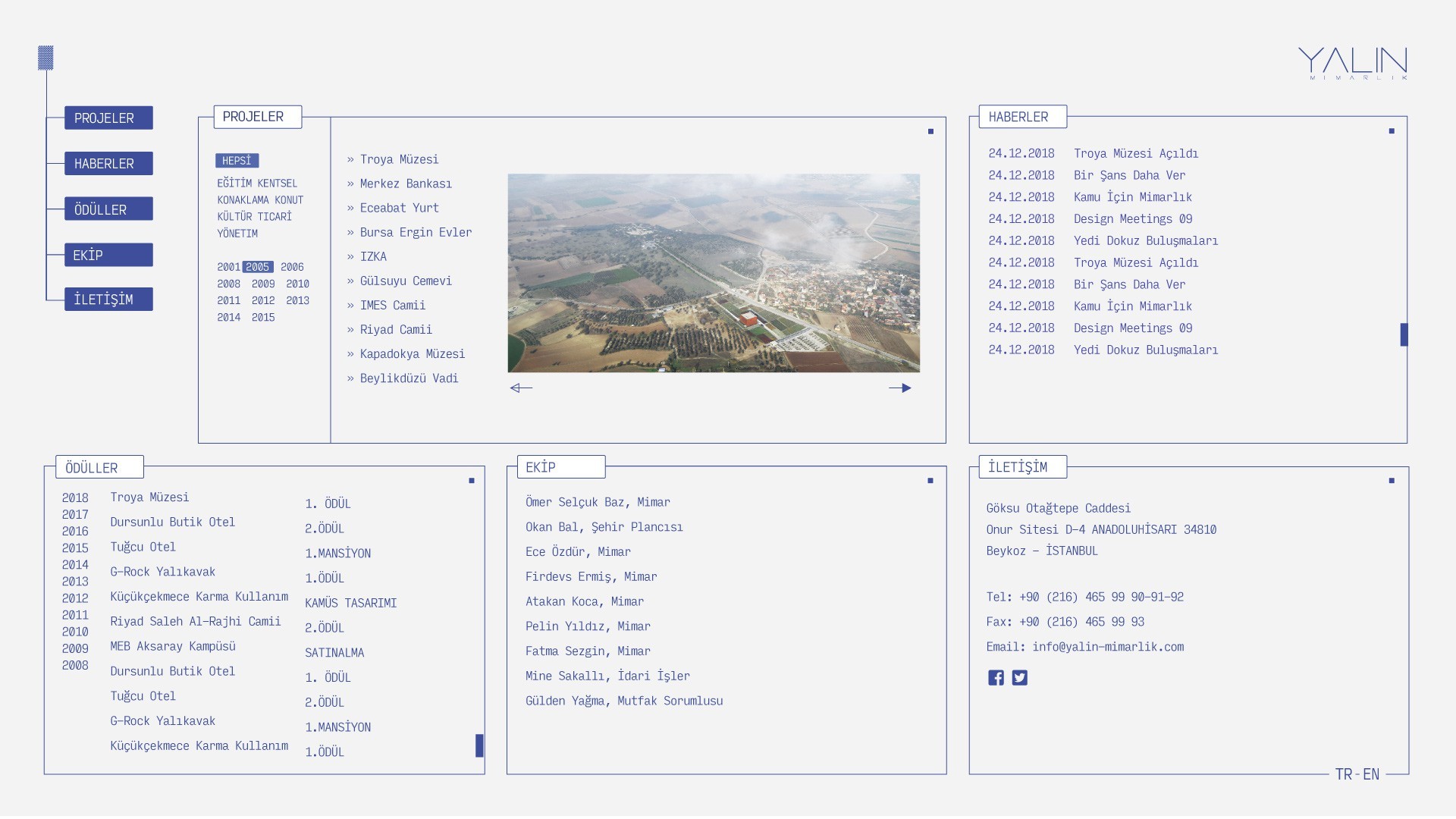1456x819 pixels.
Task: Click small square in Ekip panel corner
Action: [x=930, y=481]
